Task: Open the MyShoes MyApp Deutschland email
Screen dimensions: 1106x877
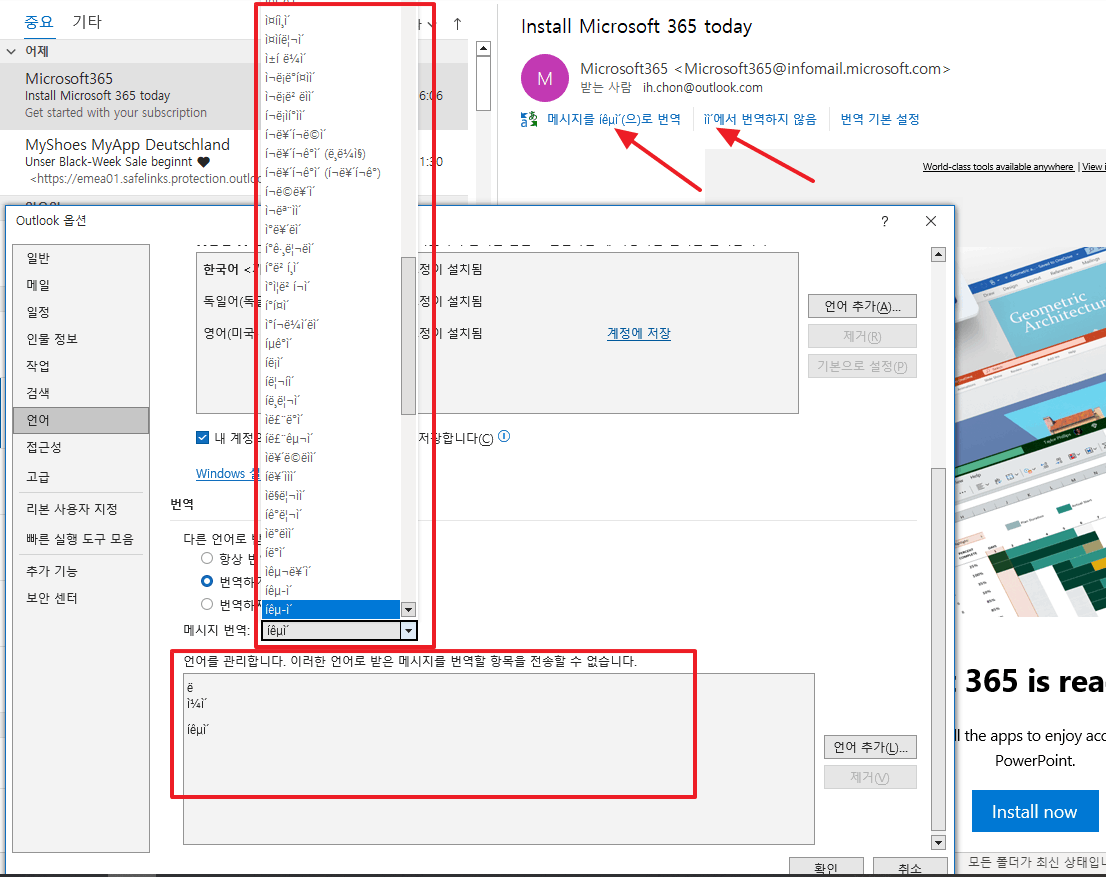Action: point(233,162)
